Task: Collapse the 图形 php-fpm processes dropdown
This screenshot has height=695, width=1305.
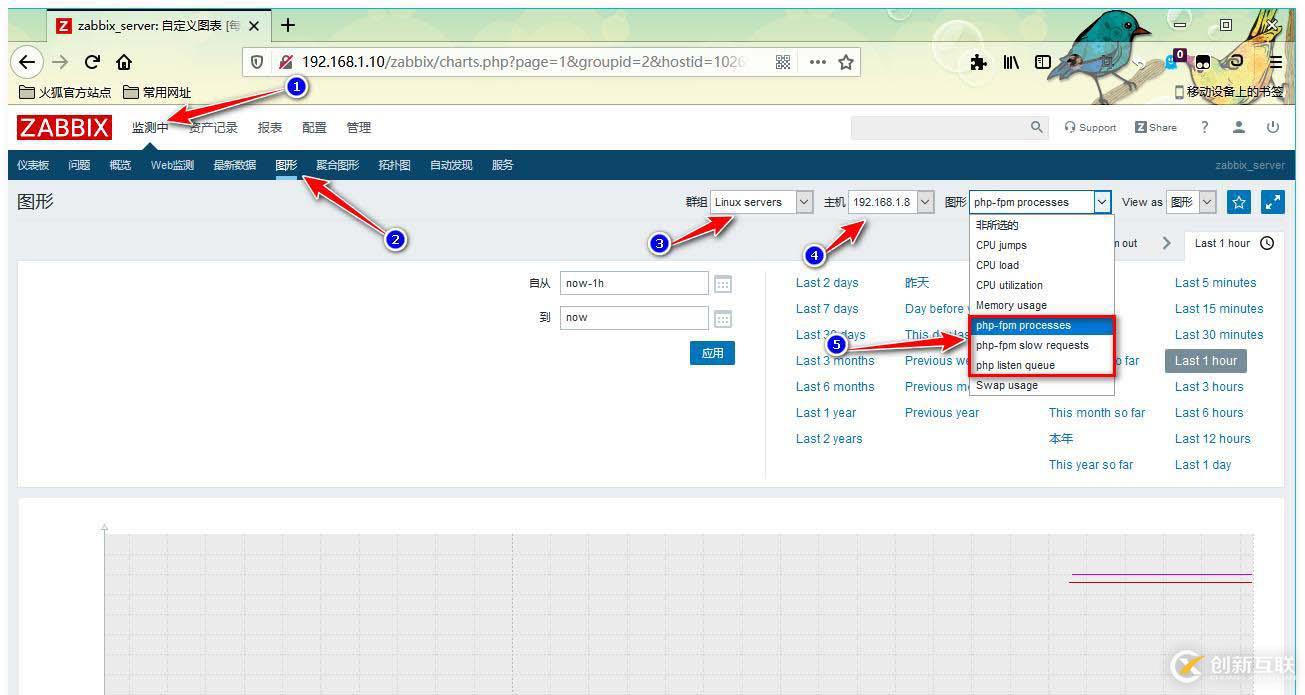Action: click(x=1040, y=202)
